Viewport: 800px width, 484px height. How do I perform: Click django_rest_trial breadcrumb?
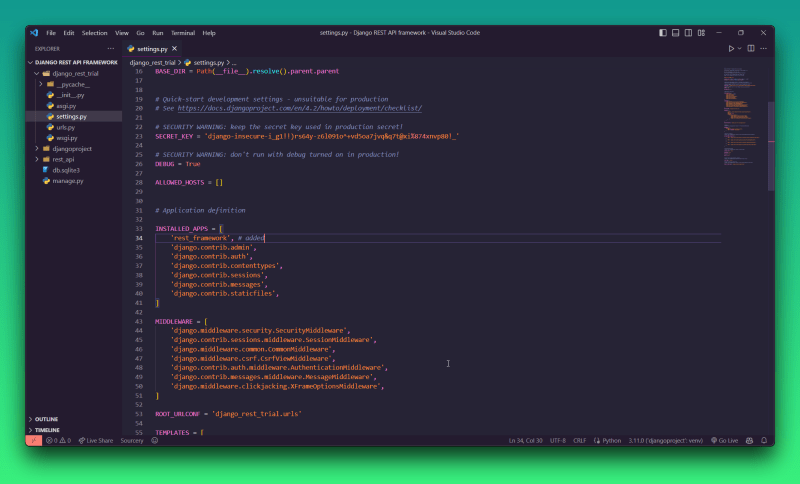(x=152, y=63)
